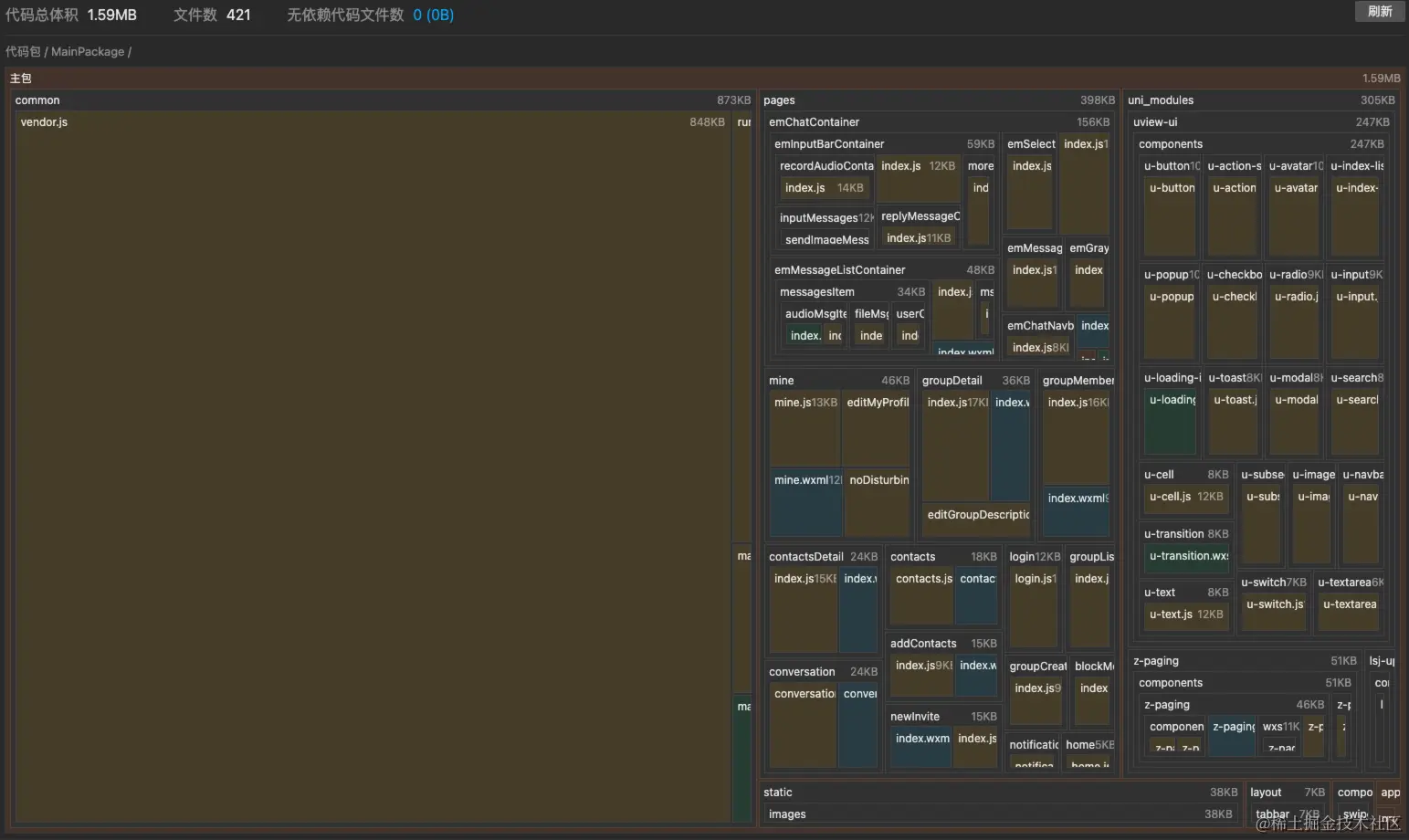Select the u-cell.js 12KB block
This screenshot has width=1409, height=840.
point(1185,499)
